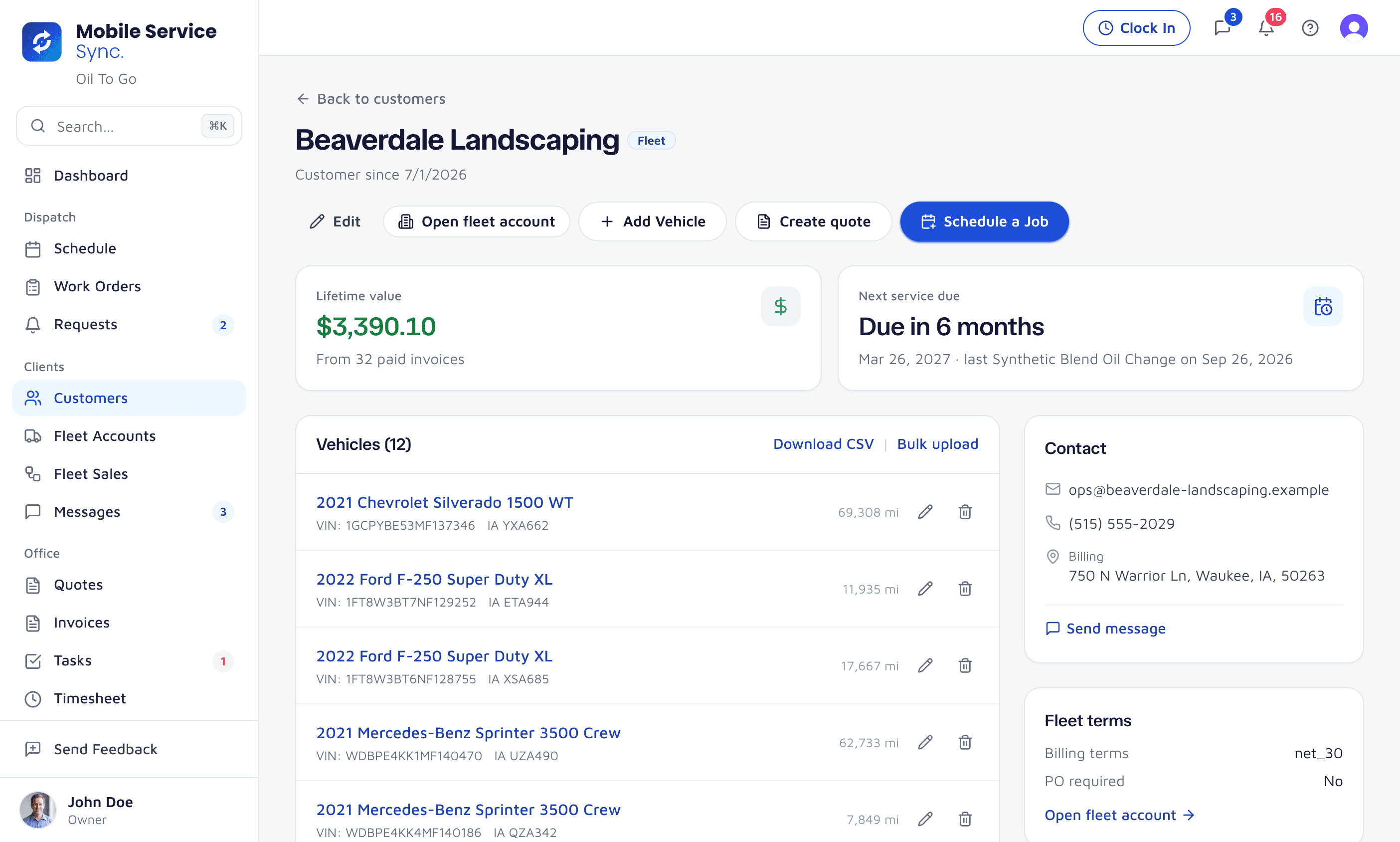Image resolution: width=1400 pixels, height=842 pixels.
Task: Click the Create quote button
Action: point(813,222)
